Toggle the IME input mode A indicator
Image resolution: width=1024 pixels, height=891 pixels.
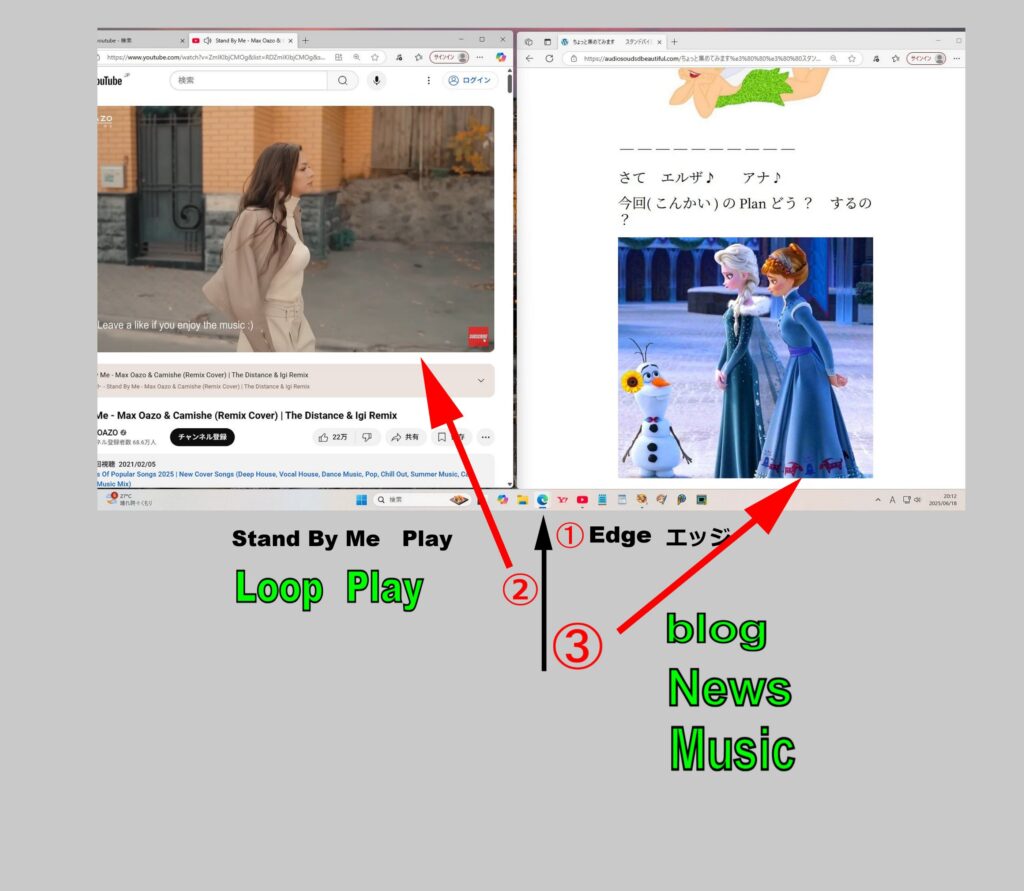tap(892, 500)
